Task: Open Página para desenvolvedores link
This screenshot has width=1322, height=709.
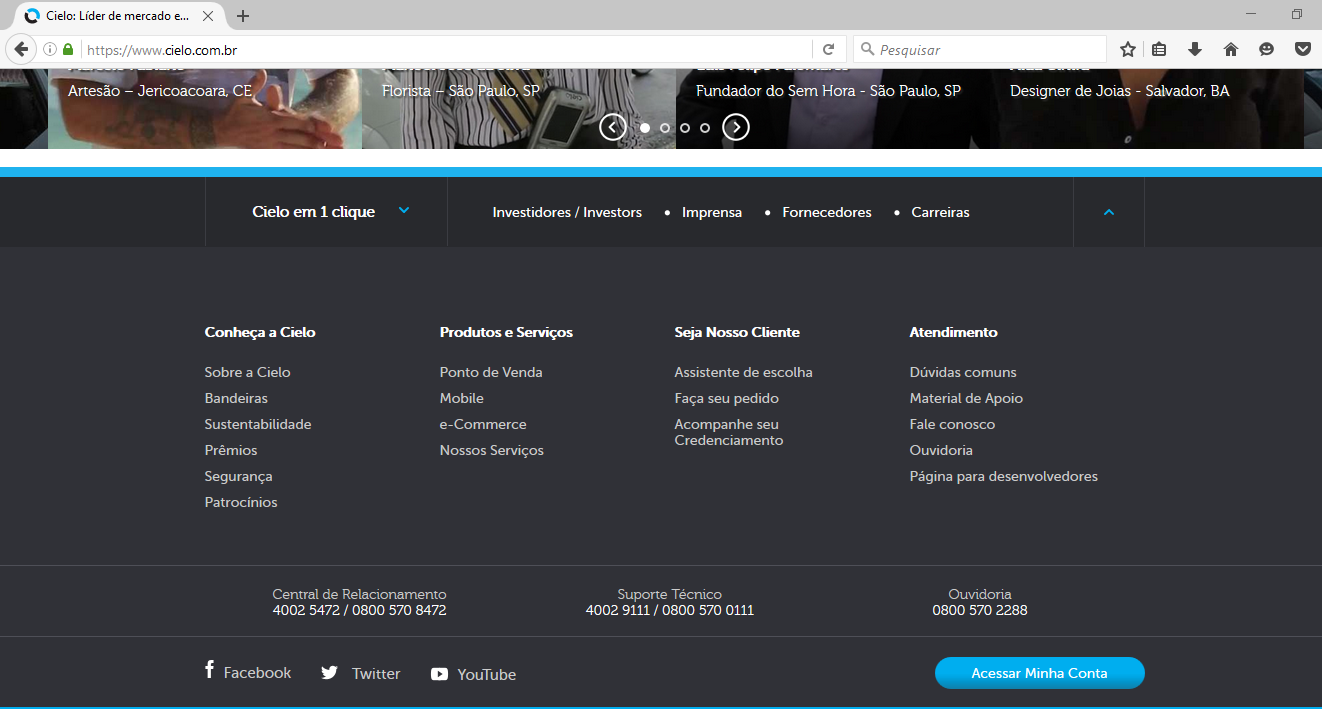Action: pos(1003,476)
